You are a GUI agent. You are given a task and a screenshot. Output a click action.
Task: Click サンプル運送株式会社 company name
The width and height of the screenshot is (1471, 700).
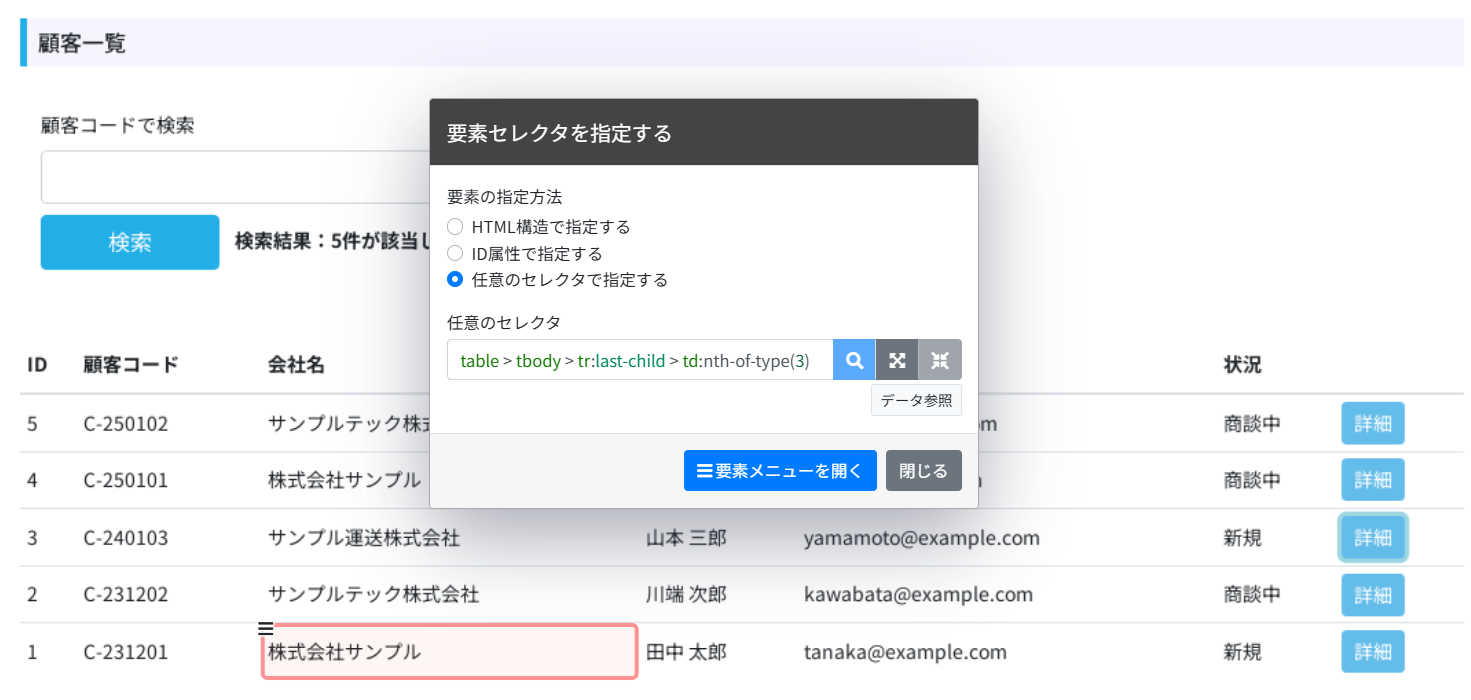(364, 538)
